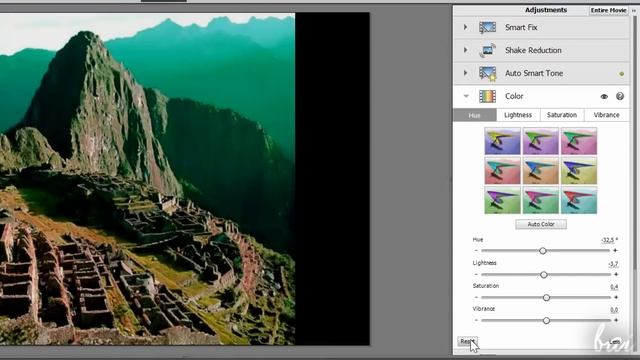Click the Hue slider minus icon

click(x=476, y=251)
